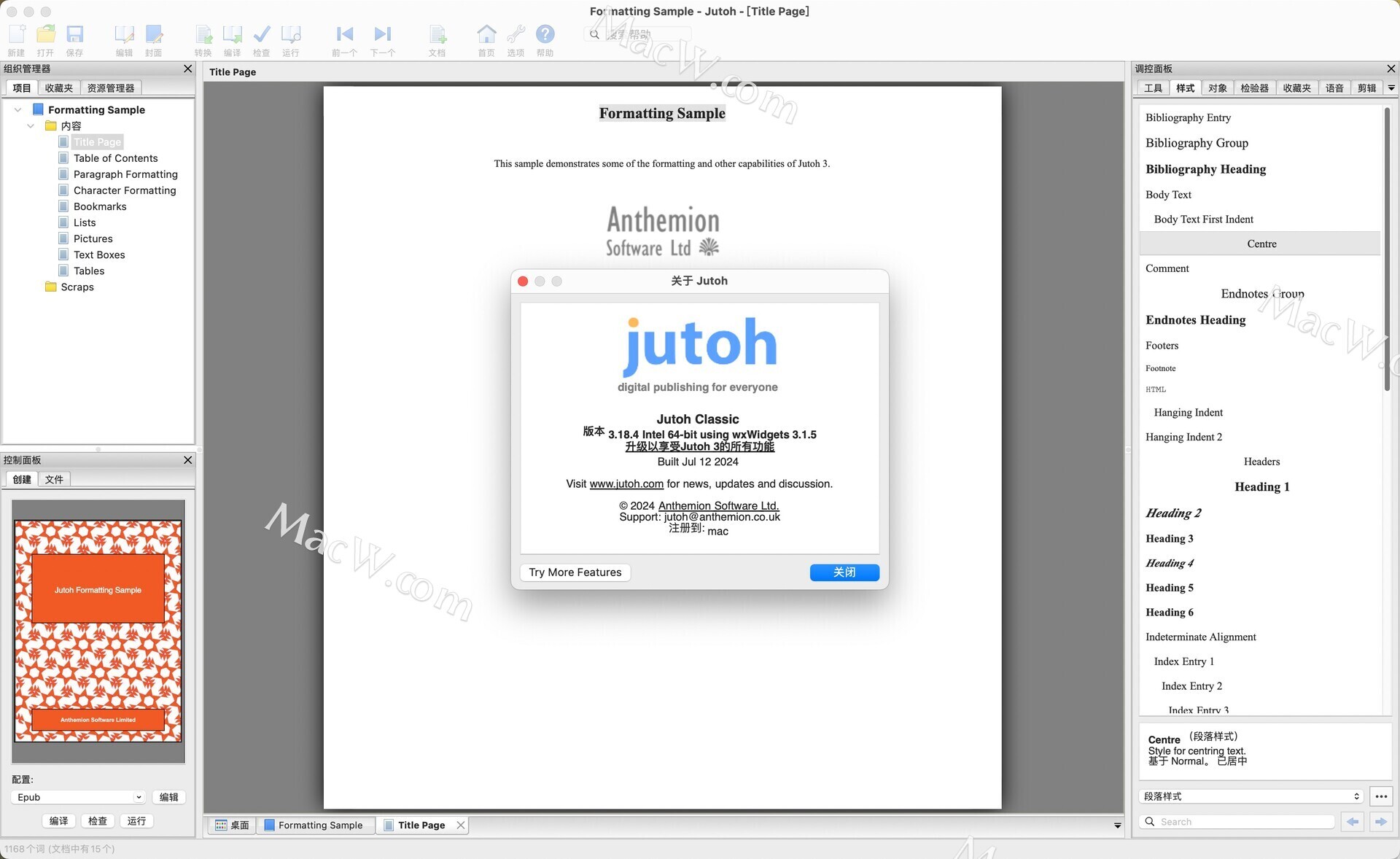Select the Body Text style
1400x859 pixels.
pos(1260,195)
